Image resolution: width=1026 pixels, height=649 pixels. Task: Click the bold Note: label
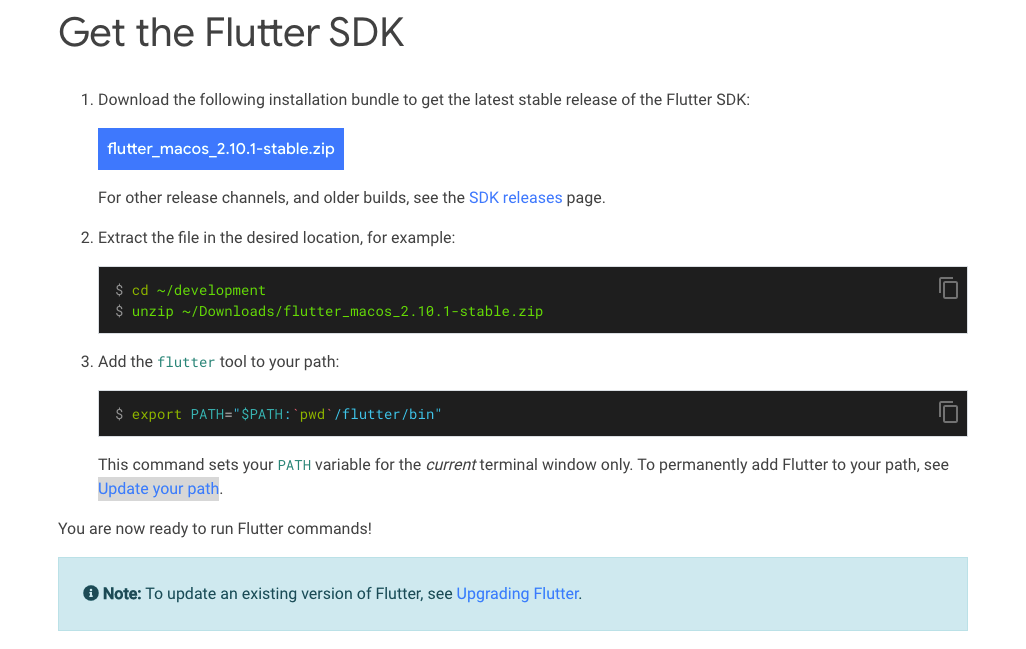point(122,593)
